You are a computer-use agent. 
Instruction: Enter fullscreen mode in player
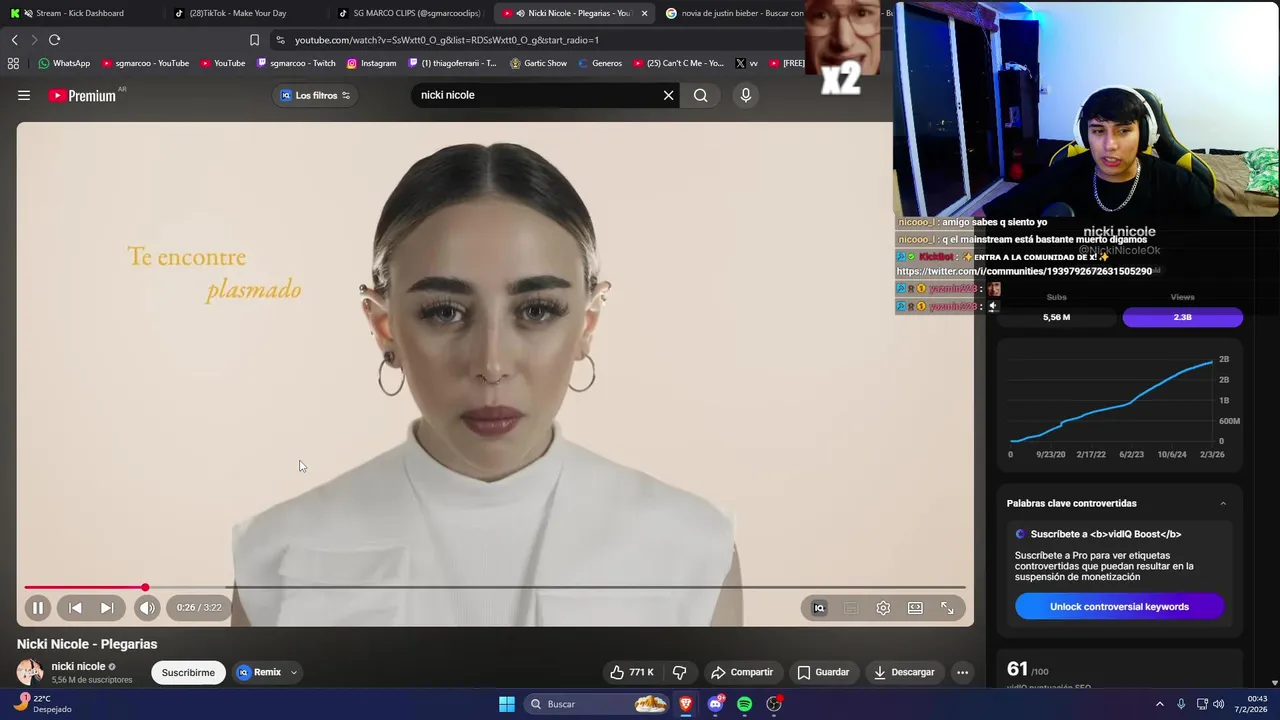[947, 608]
